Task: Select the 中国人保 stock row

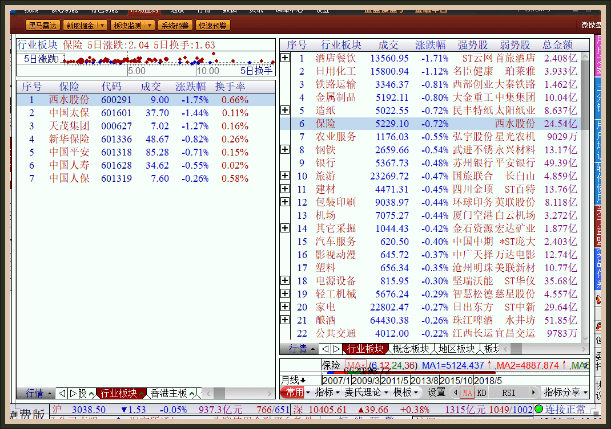Action: [x=146, y=178]
